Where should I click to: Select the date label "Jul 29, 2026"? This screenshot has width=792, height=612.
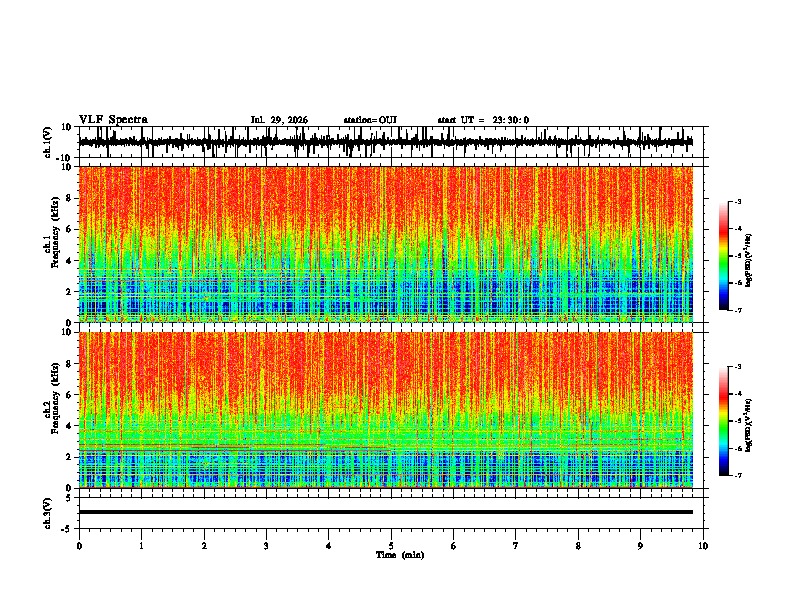pos(279,120)
